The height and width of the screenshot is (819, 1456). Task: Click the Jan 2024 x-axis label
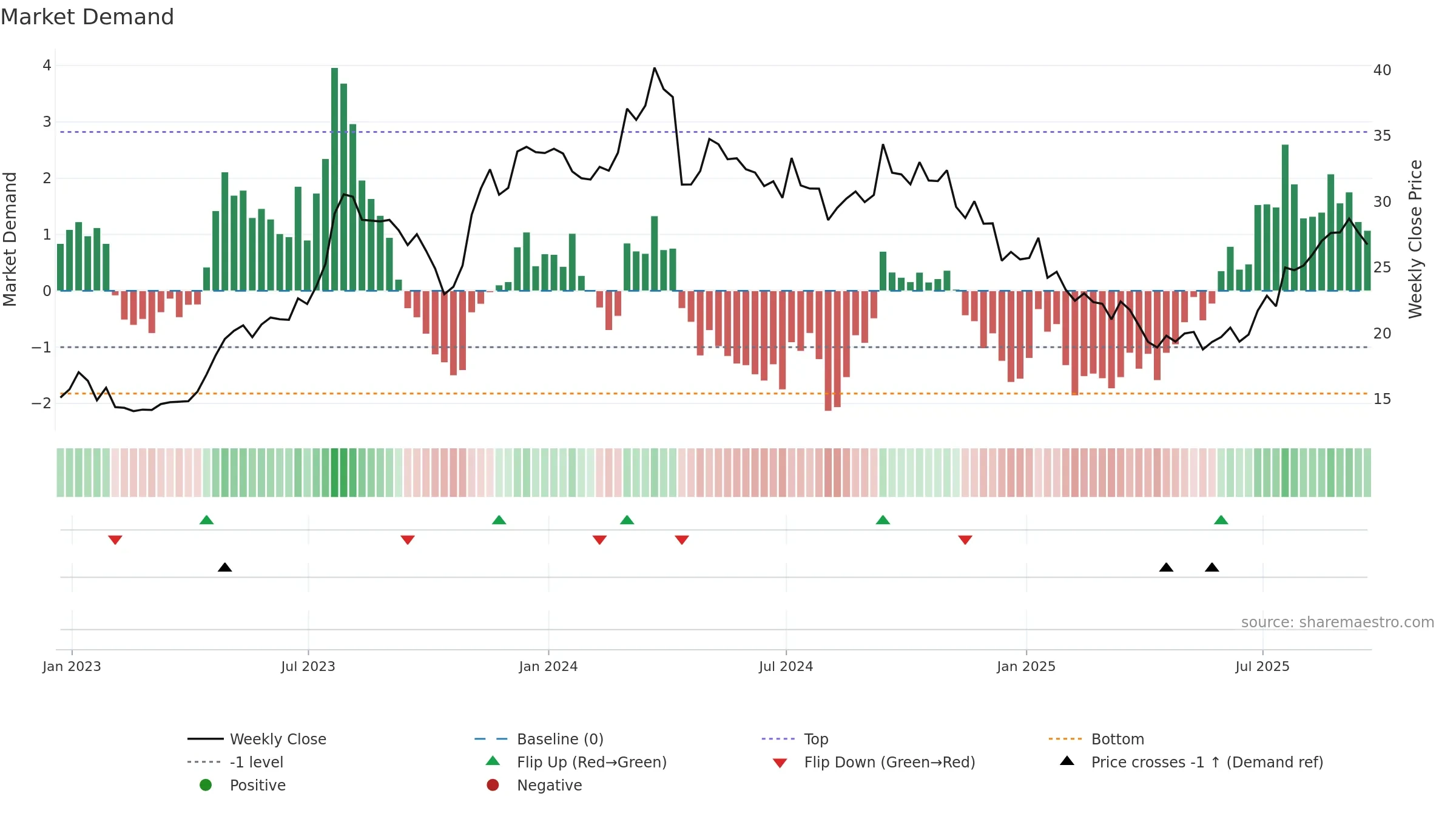click(x=548, y=666)
